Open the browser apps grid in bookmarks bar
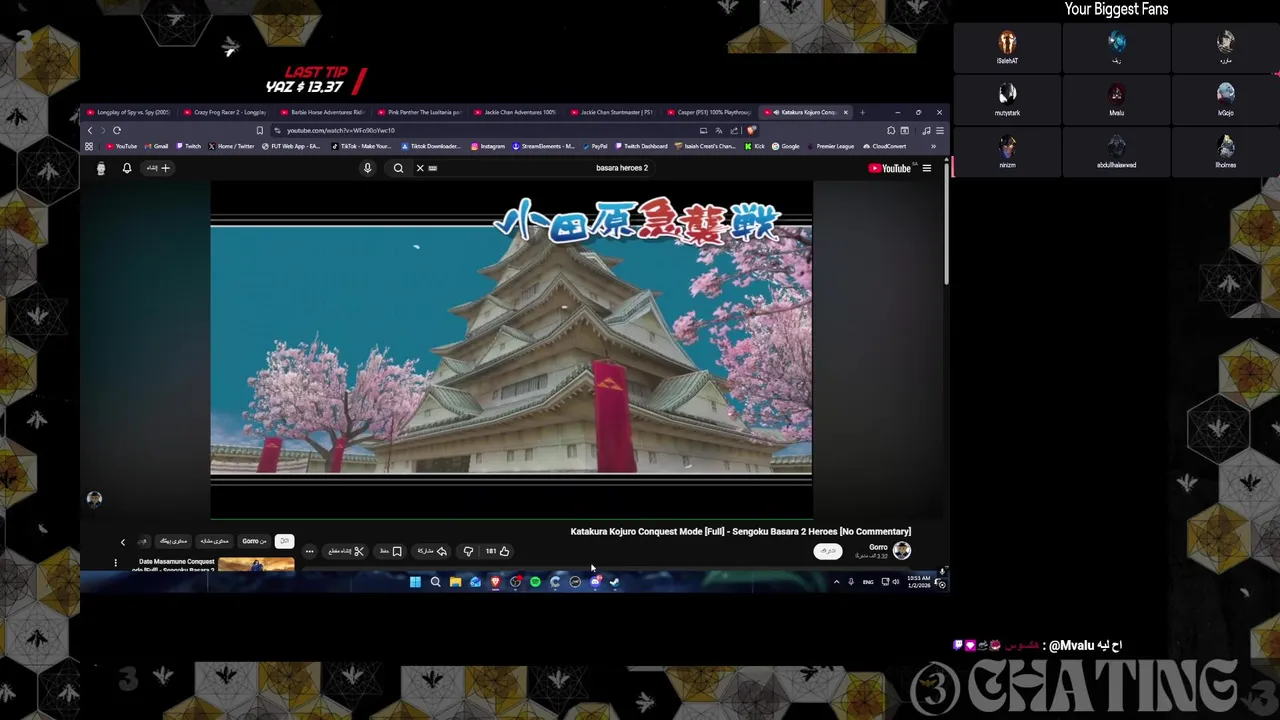1280x720 pixels. [88, 146]
